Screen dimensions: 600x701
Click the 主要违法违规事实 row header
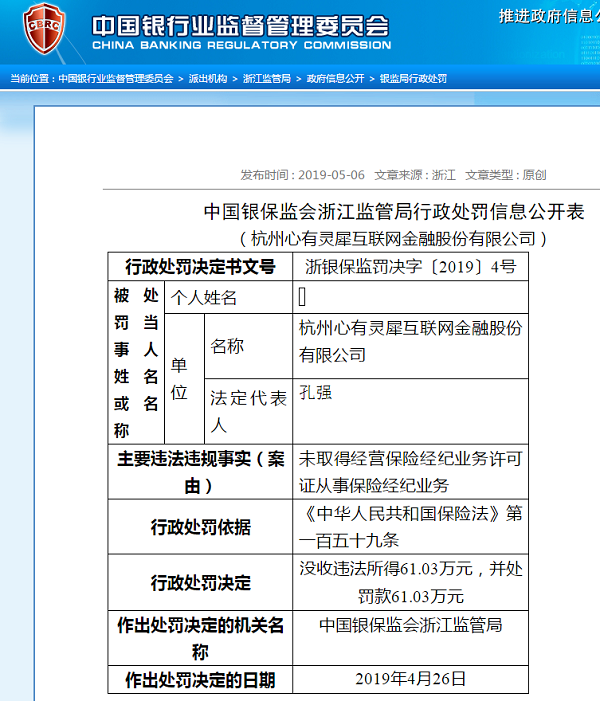tap(200, 472)
